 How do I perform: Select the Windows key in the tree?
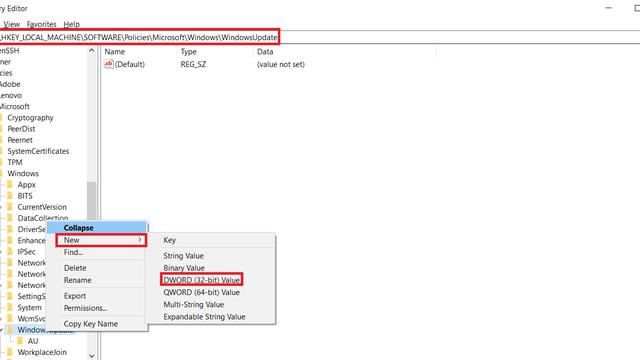point(23,173)
